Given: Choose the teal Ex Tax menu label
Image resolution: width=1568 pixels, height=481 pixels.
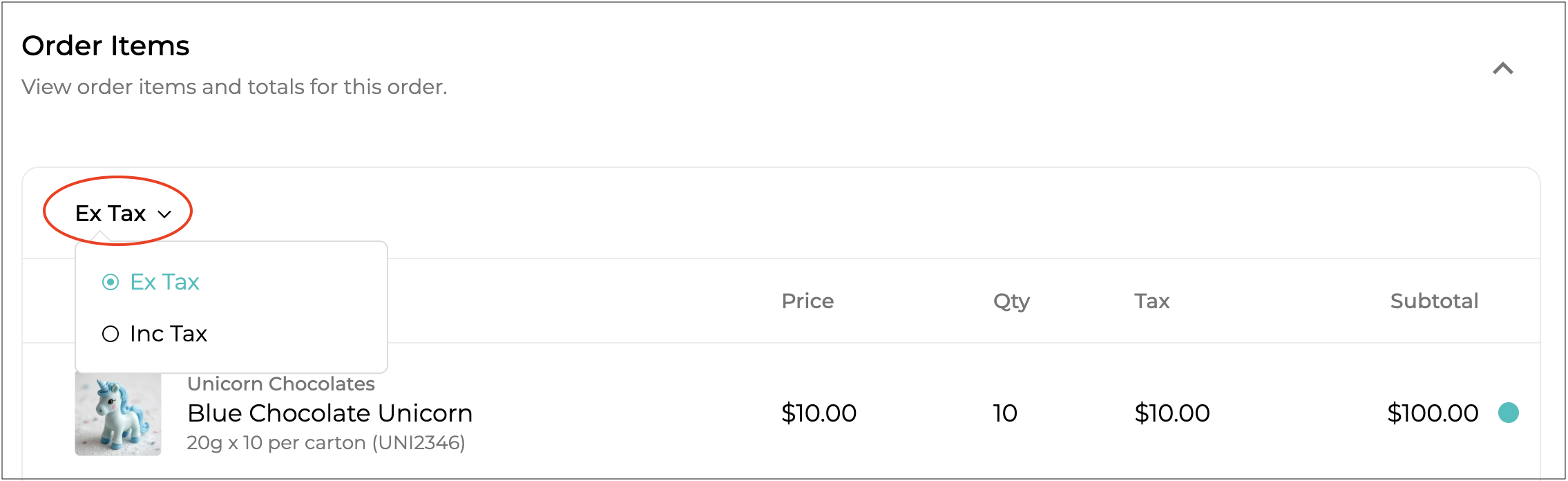Looking at the screenshot, I should (164, 282).
